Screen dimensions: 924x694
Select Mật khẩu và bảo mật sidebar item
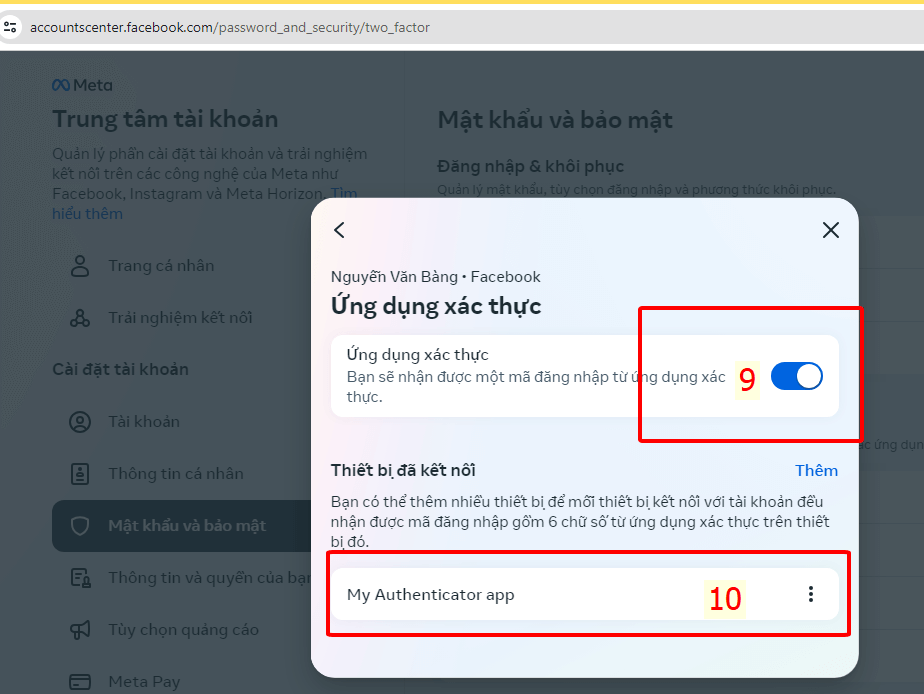(x=182, y=526)
